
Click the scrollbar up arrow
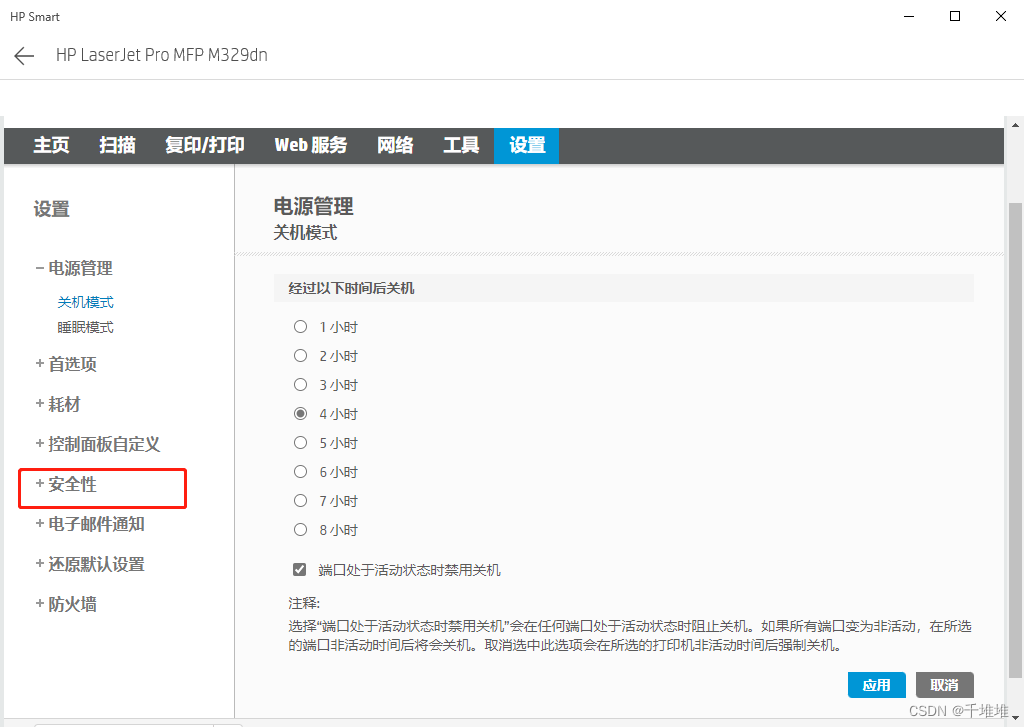pos(1015,125)
